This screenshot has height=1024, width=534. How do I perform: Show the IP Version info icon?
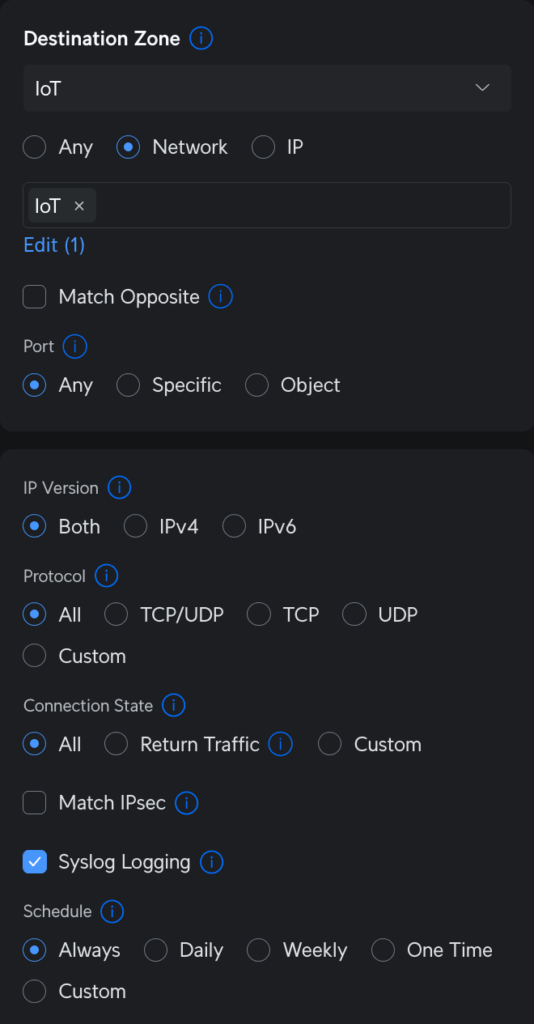(x=119, y=487)
